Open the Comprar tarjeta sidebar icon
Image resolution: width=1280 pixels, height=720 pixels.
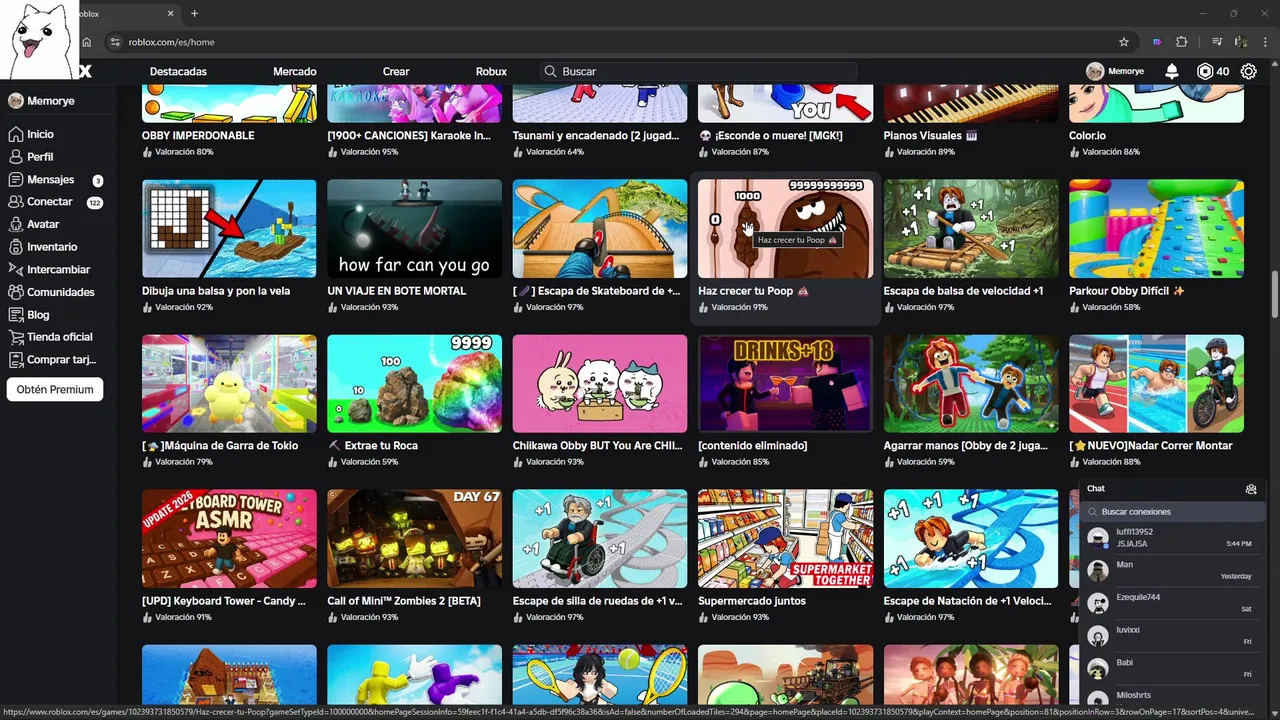coord(15,360)
